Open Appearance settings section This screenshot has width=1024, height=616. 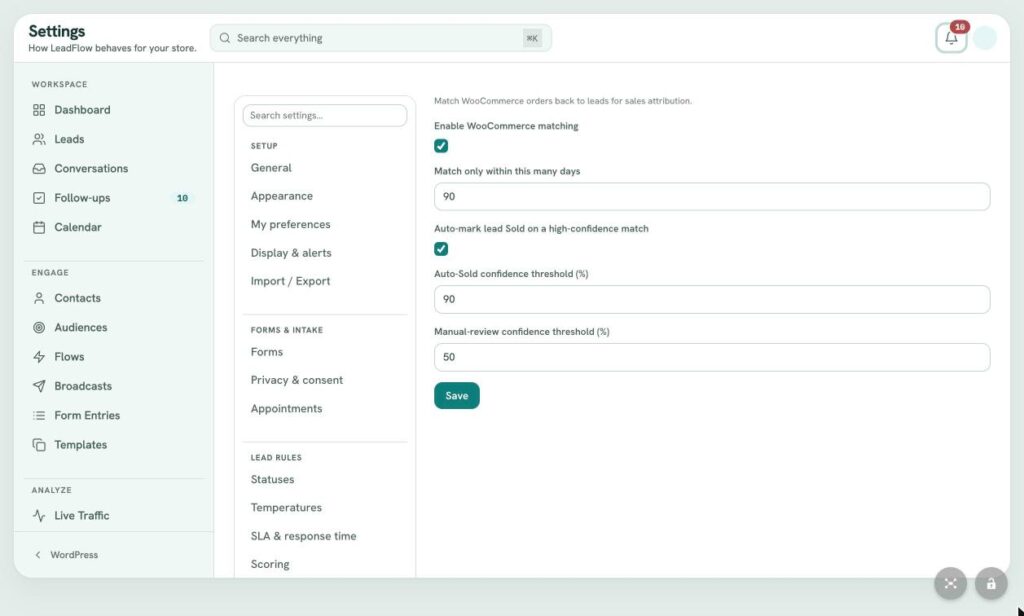[x=281, y=196]
